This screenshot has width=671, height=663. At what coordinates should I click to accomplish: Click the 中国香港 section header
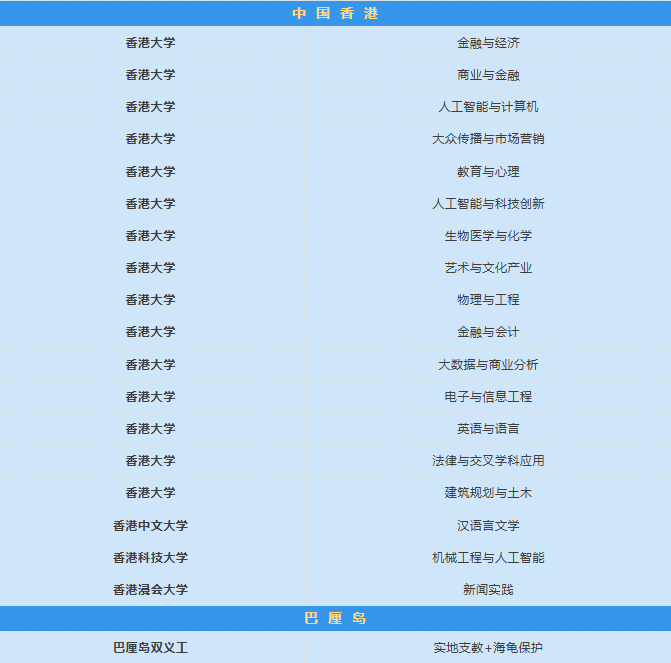(335, 13)
